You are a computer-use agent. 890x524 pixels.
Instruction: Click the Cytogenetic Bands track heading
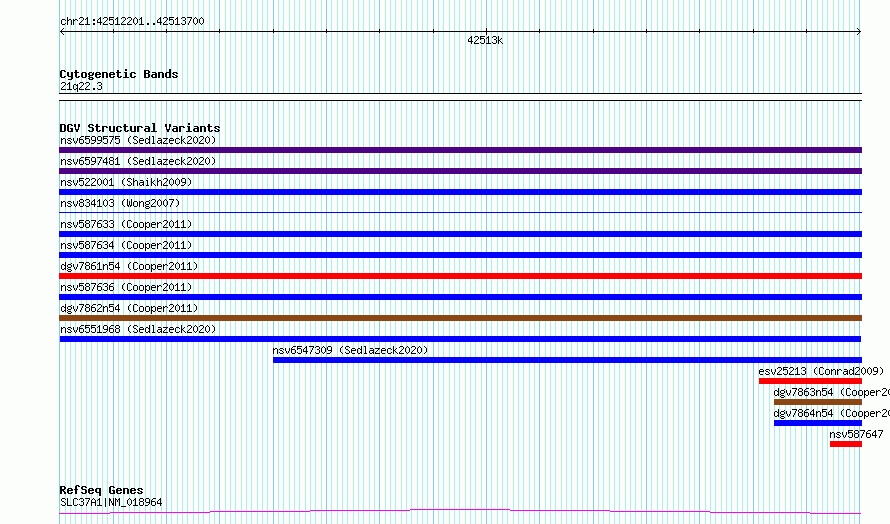[x=119, y=74]
